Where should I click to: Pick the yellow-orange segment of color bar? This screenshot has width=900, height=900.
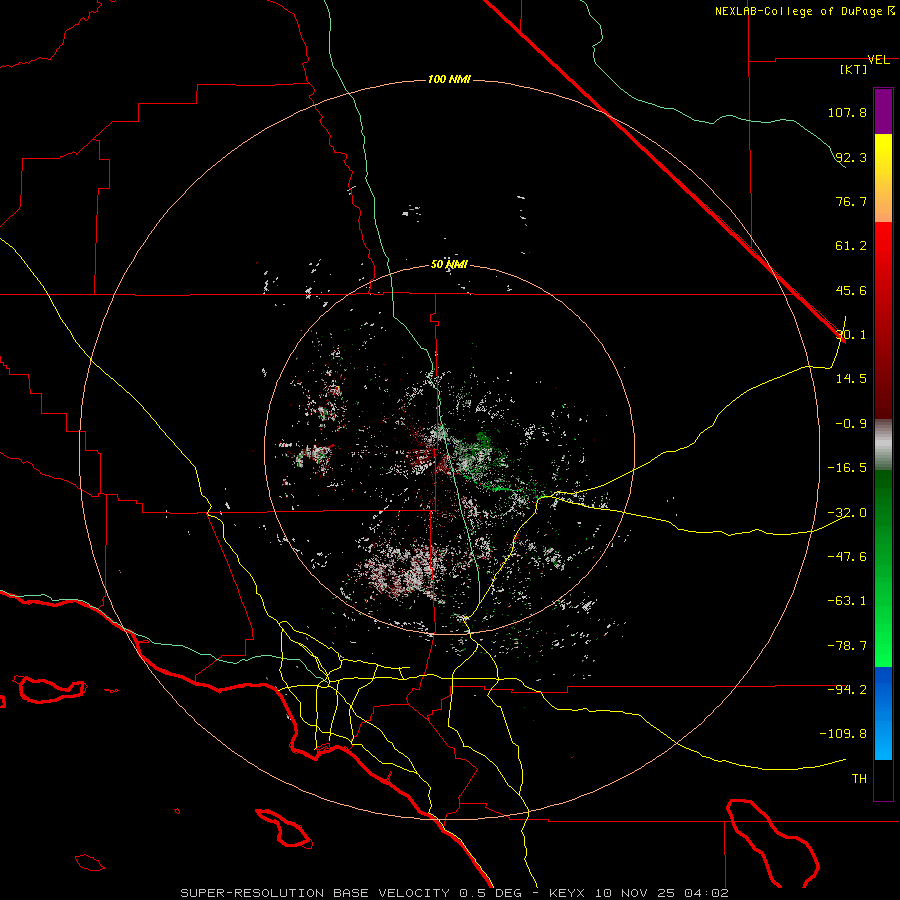tap(883, 178)
